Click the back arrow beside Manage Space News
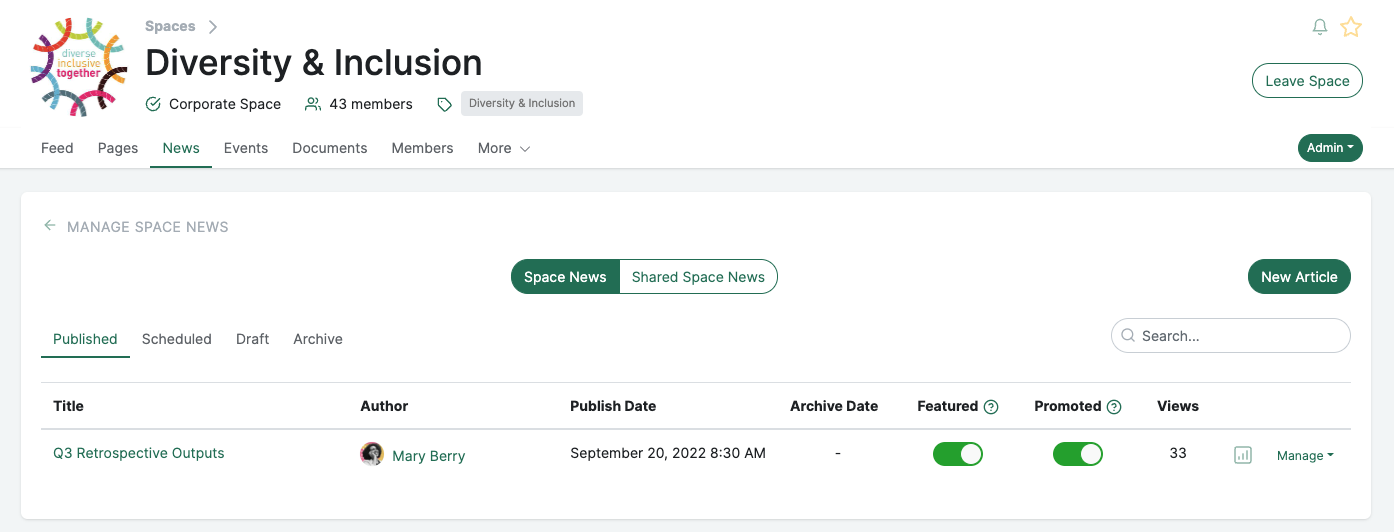This screenshot has height=532, width=1394. [x=50, y=226]
